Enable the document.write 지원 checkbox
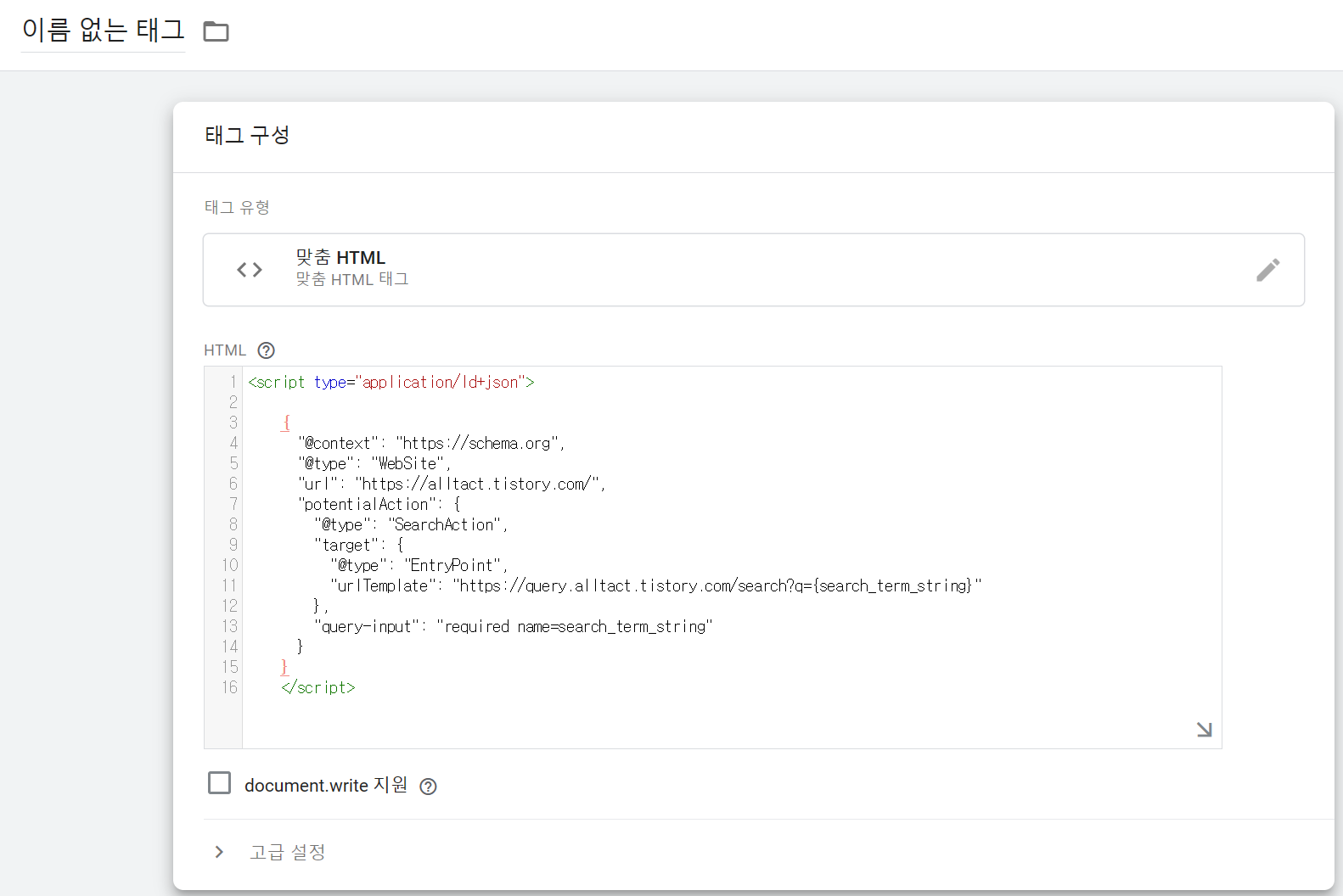 [x=219, y=782]
